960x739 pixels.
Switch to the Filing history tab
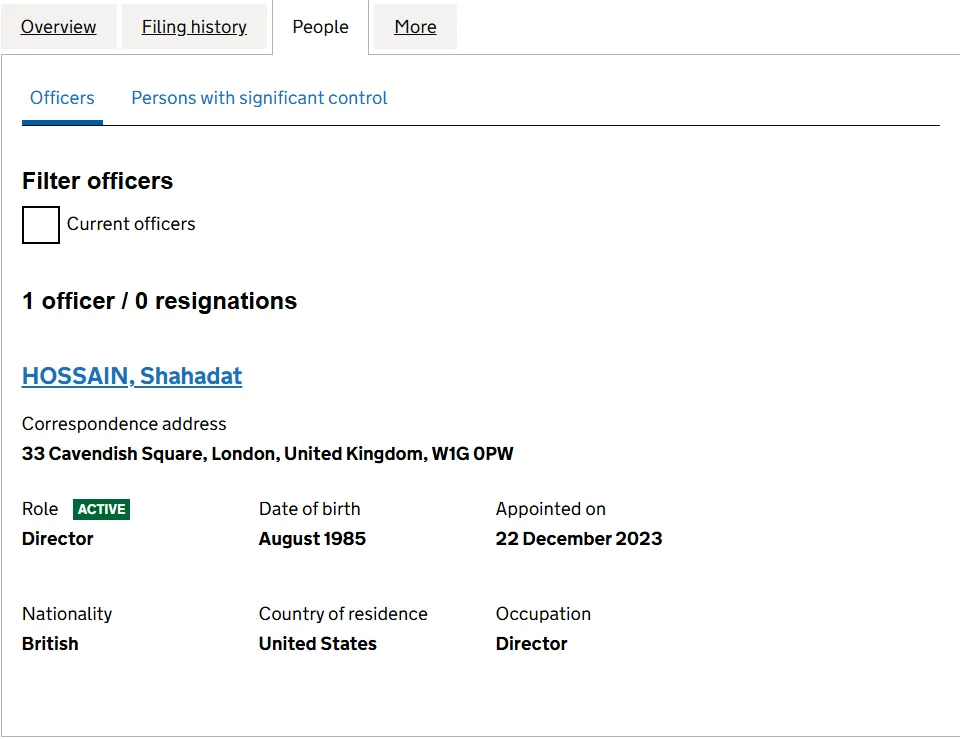pyautogui.click(x=194, y=27)
